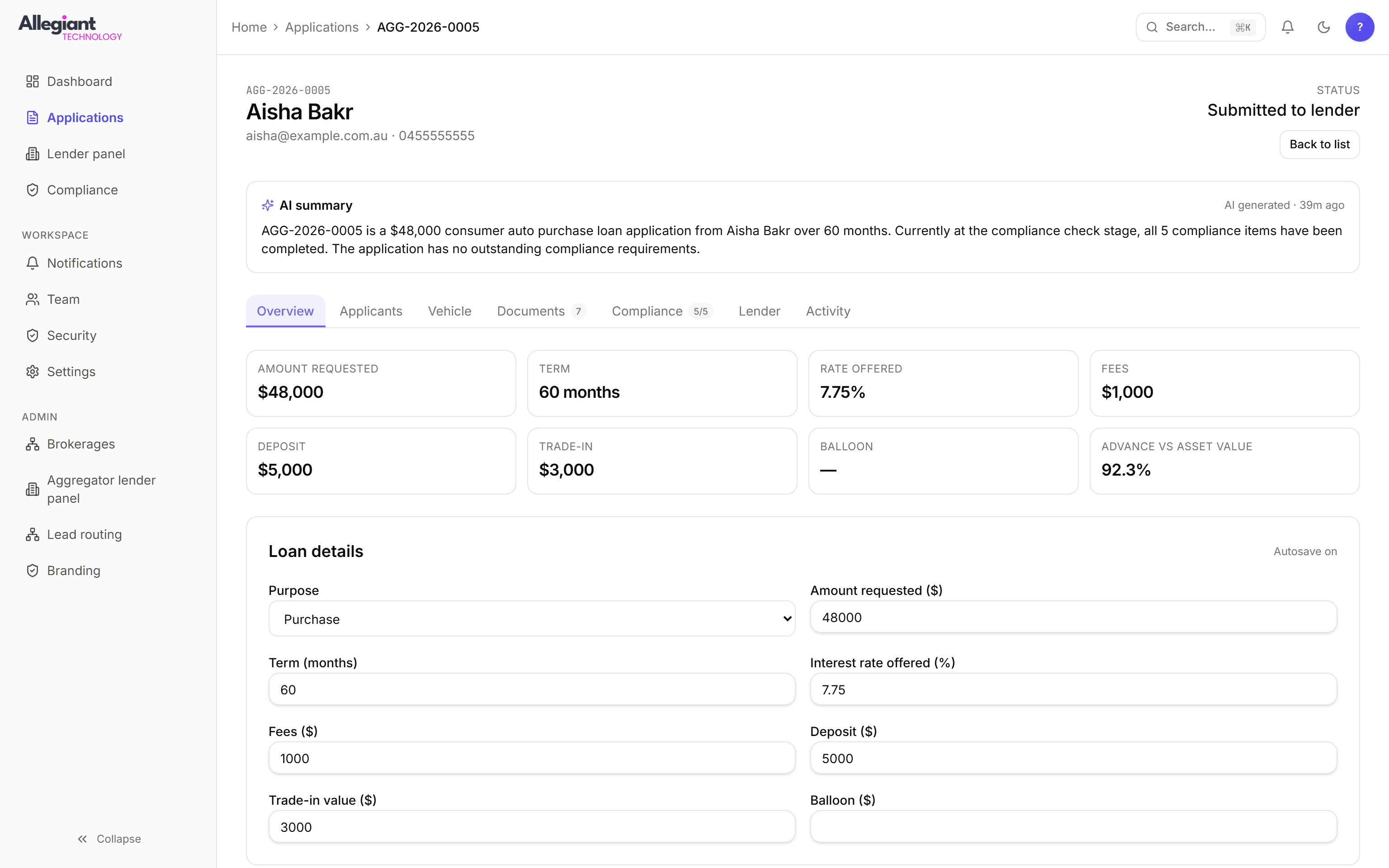
Task: Click the 92.3% advance vs asset value
Action: 1125,470
